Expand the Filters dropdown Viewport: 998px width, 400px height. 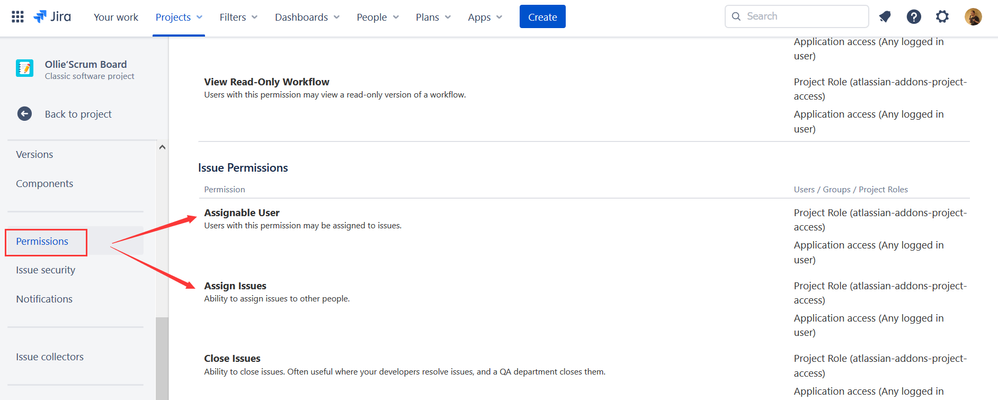[239, 17]
